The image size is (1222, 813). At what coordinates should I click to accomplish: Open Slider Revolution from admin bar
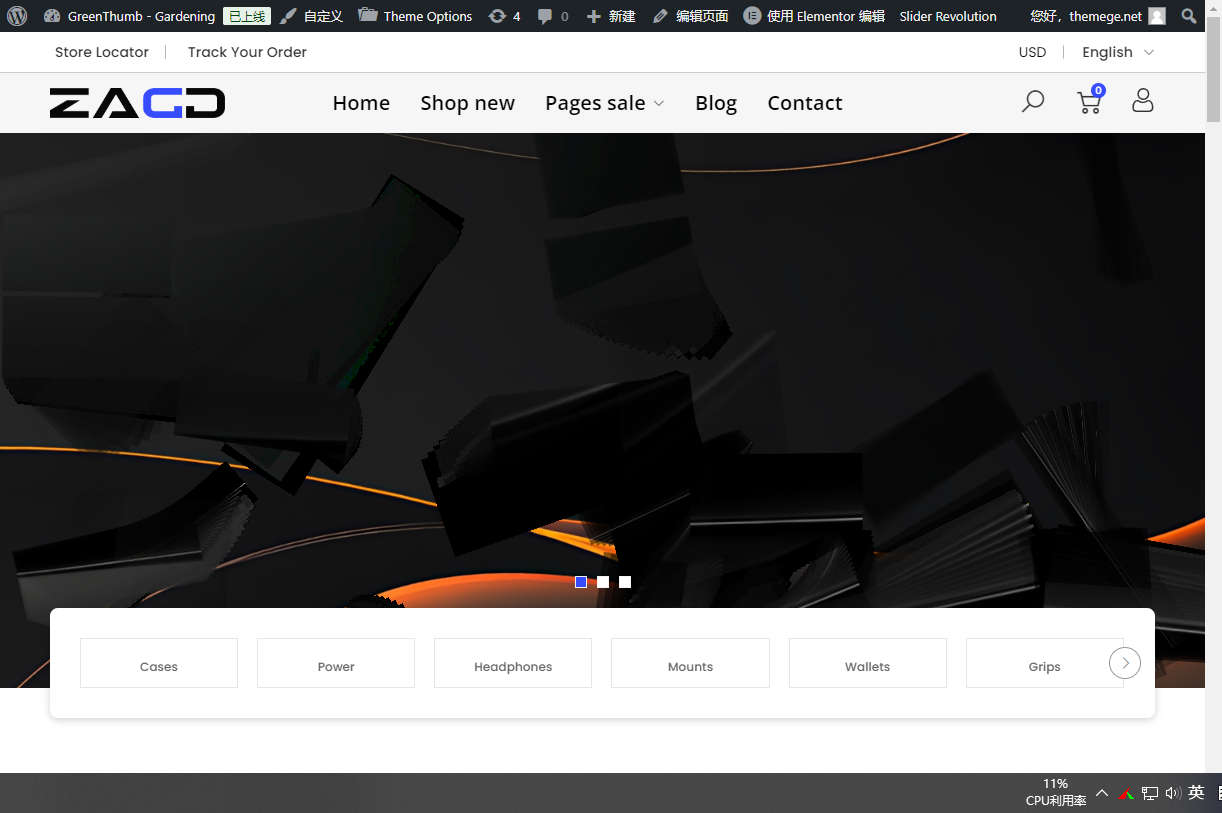[x=948, y=16]
